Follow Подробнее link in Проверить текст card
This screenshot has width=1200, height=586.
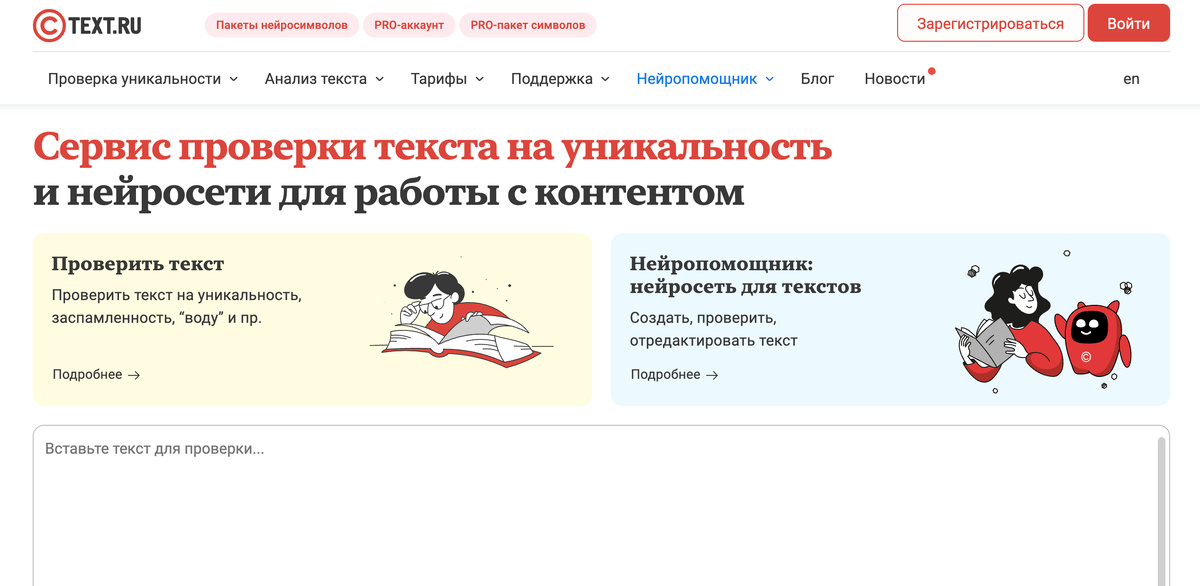[x=96, y=375]
